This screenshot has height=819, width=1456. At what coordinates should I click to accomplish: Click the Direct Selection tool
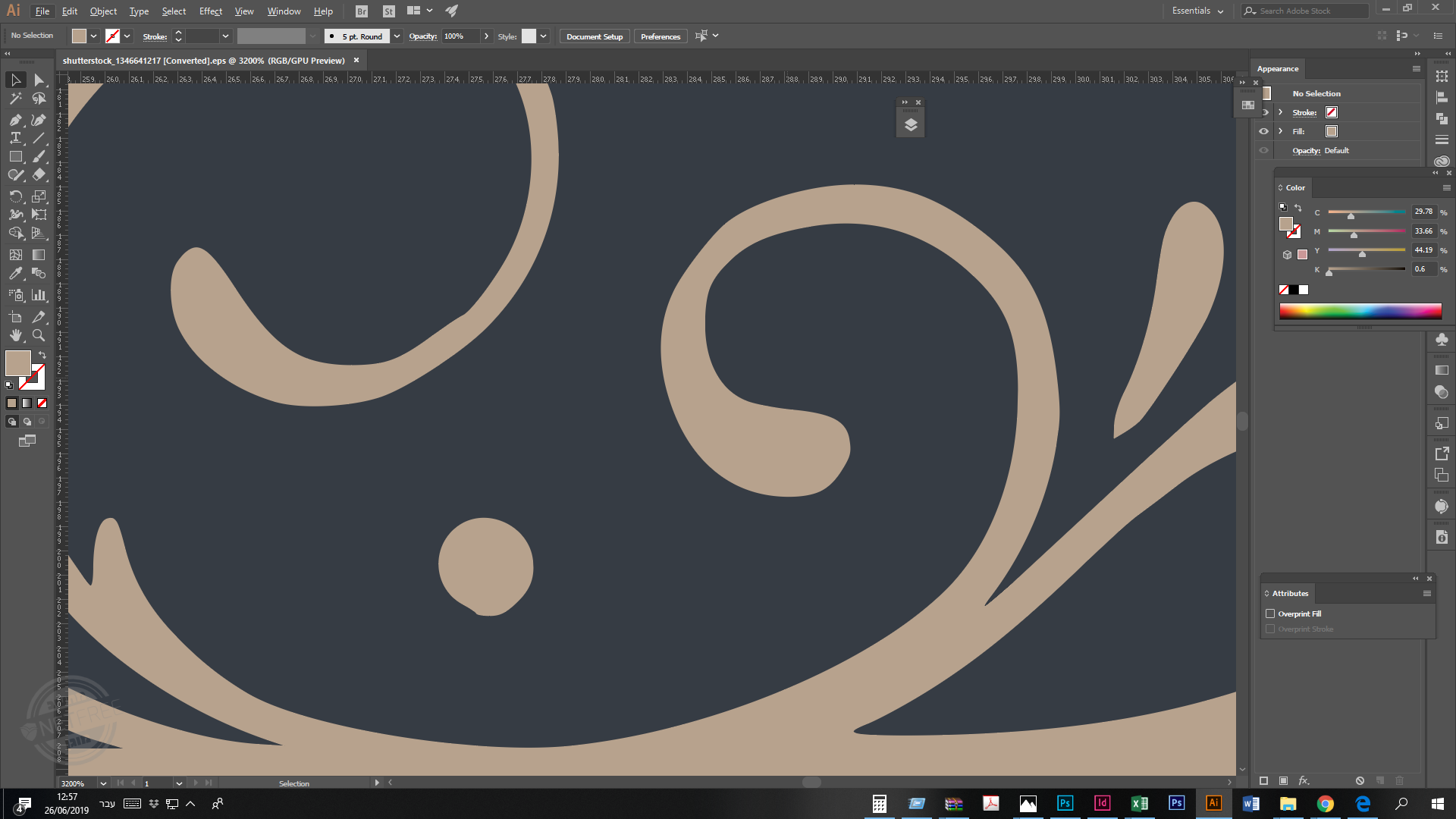click(x=39, y=80)
